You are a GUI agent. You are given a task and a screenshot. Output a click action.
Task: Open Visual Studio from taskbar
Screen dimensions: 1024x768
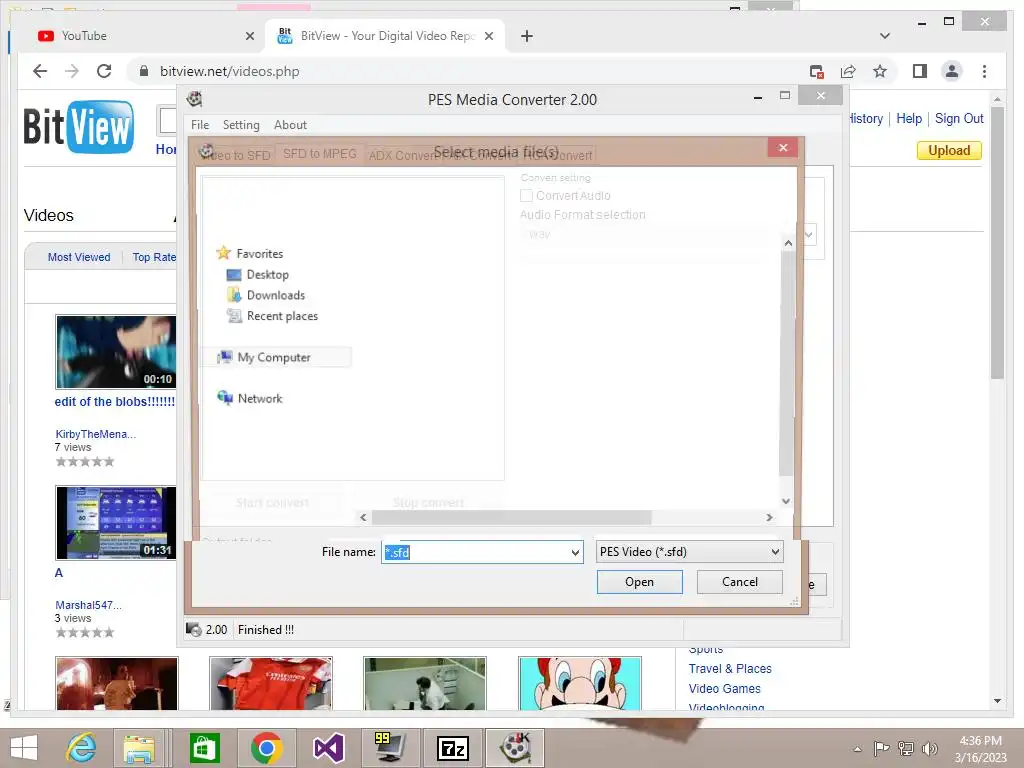tap(328, 748)
